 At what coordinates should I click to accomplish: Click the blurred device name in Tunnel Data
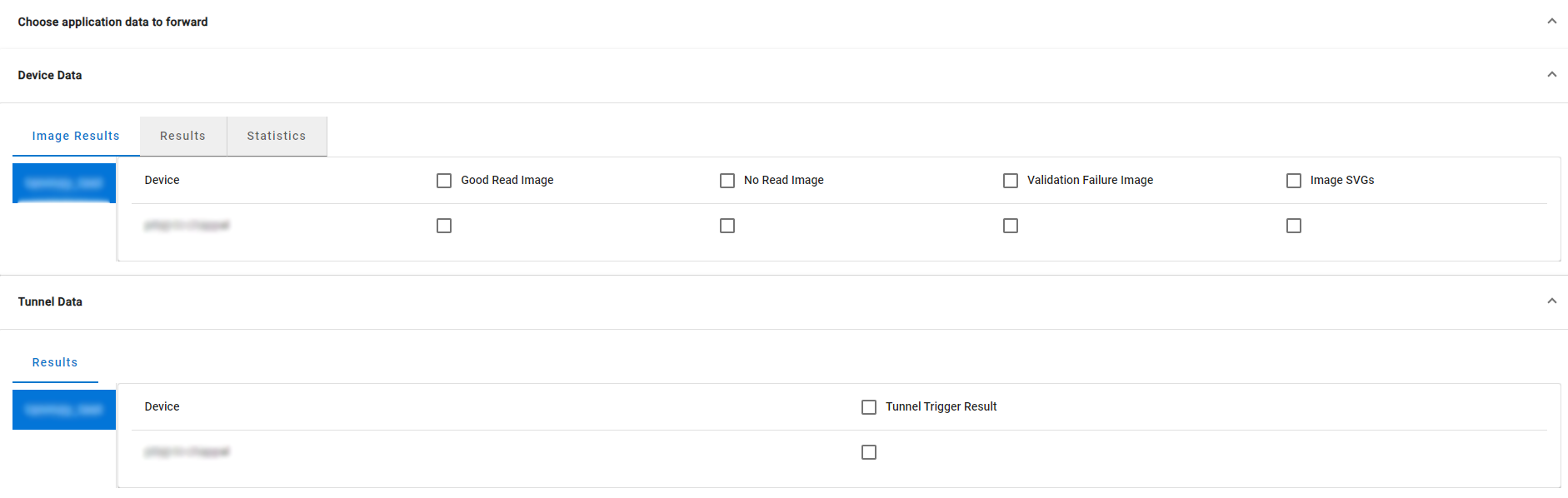(187, 452)
